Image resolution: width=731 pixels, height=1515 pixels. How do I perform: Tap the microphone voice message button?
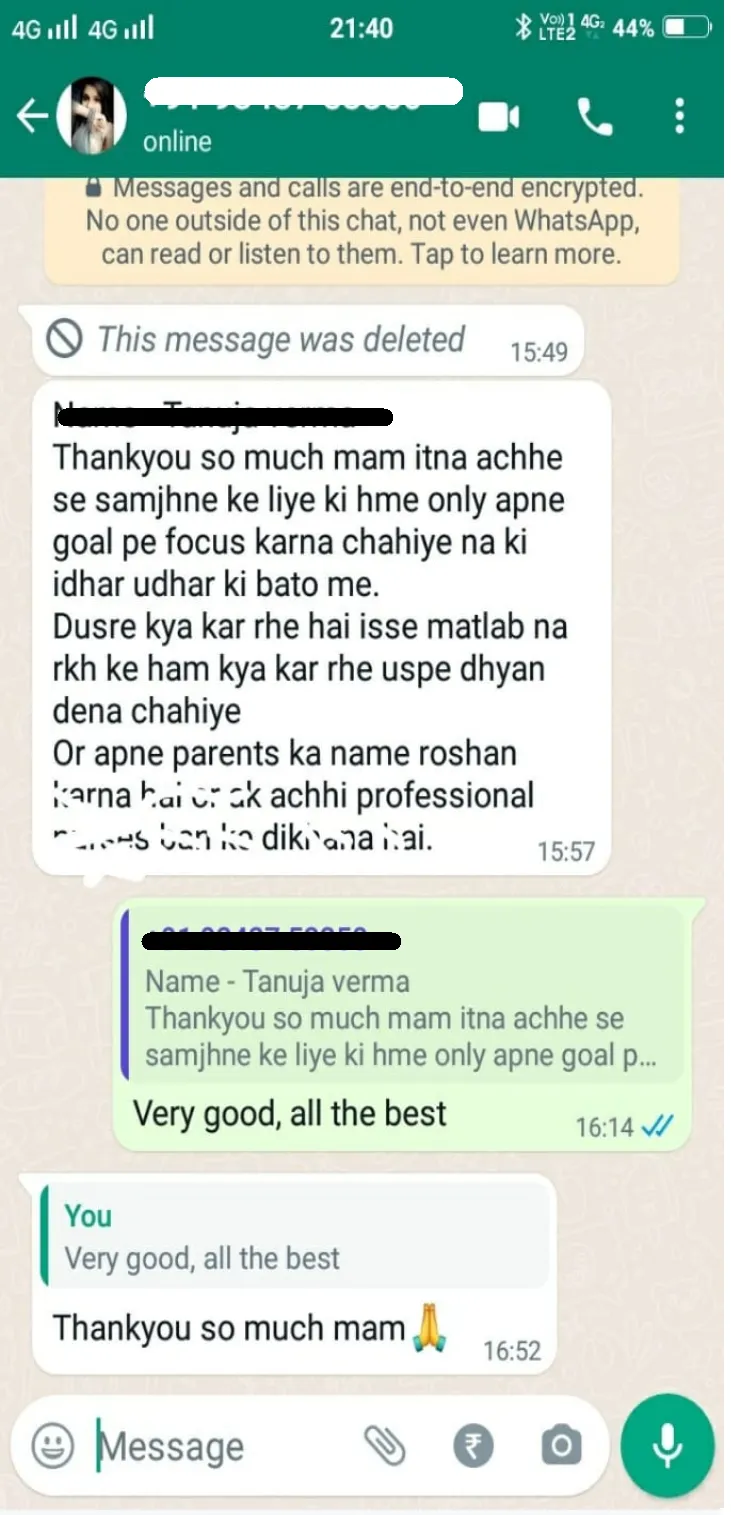[x=667, y=1446]
